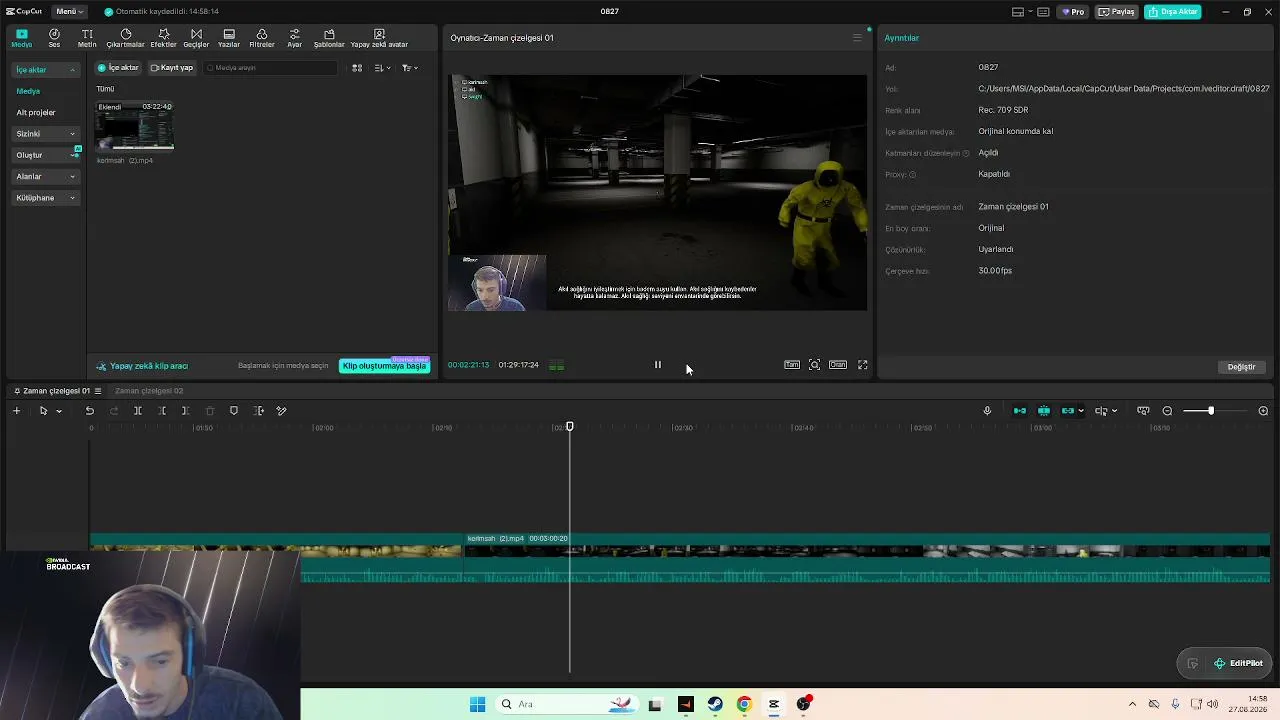
Task: Switch to Zaman çizelgesi 02 tab
Action: pyautogui.click(x=149, y=391)
